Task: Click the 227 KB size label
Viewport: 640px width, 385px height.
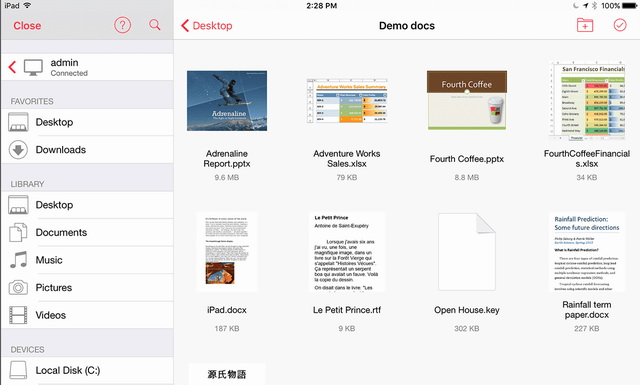Action: [587, 329]
